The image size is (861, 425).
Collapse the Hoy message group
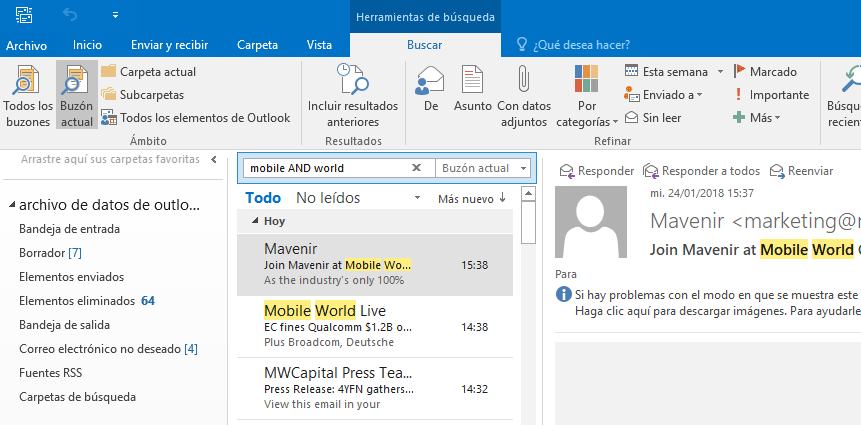255,221
